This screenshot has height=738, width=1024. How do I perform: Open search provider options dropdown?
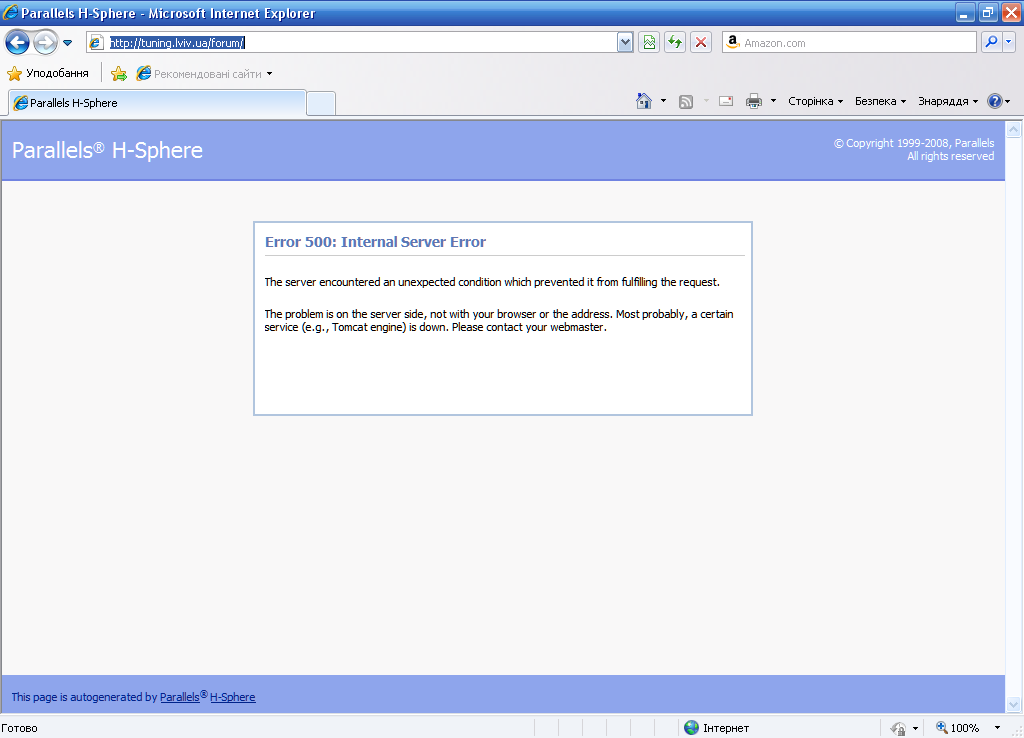point(1008,42)
